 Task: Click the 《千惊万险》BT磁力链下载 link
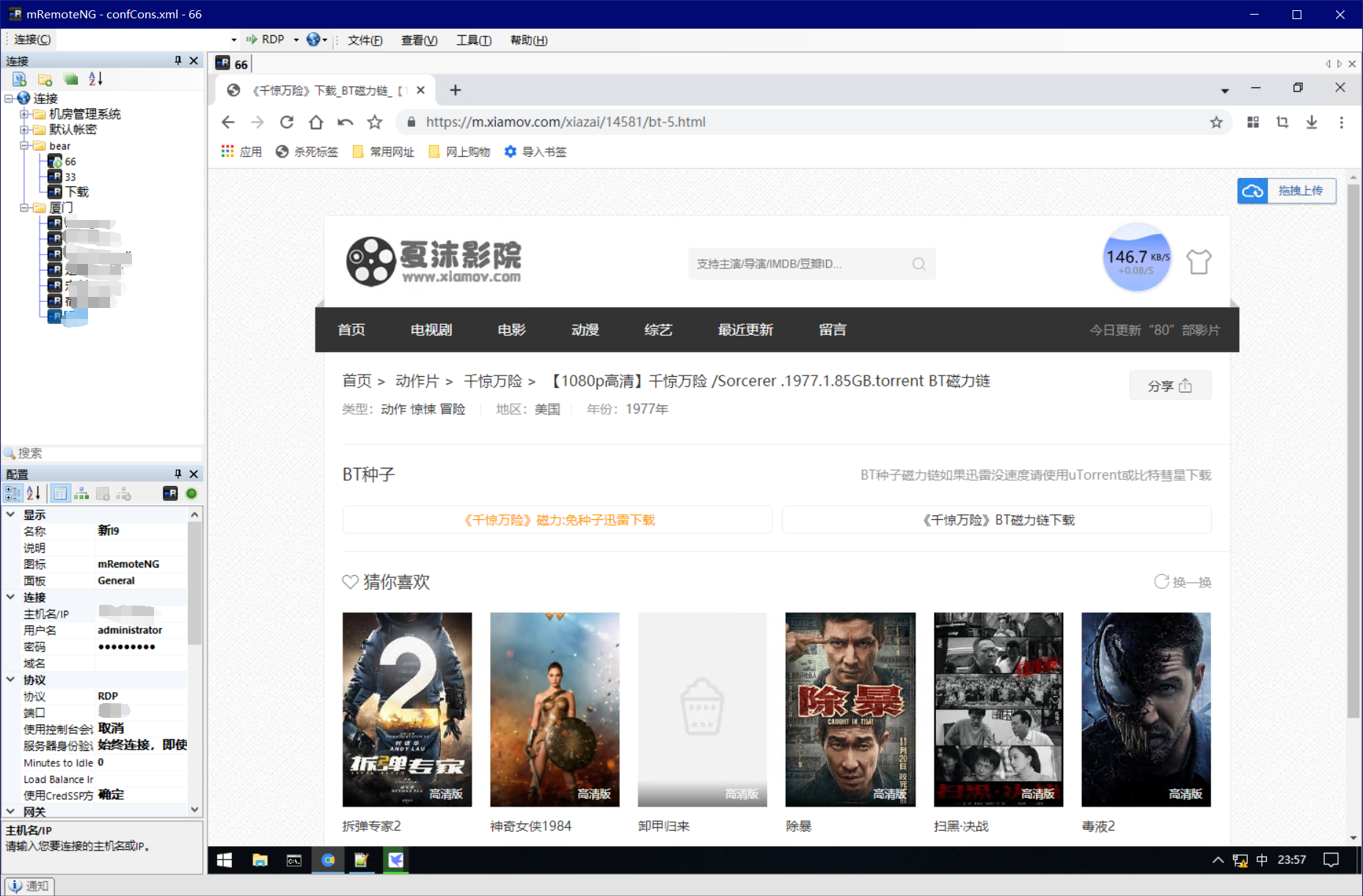(x=996, y=520)
